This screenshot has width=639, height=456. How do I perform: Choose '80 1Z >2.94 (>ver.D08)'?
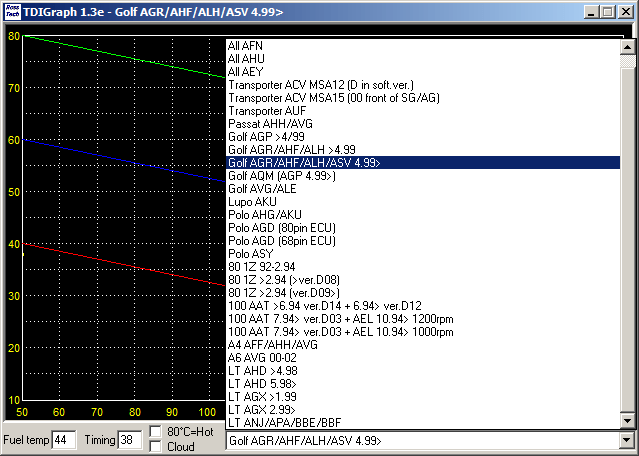click(423, 280)
